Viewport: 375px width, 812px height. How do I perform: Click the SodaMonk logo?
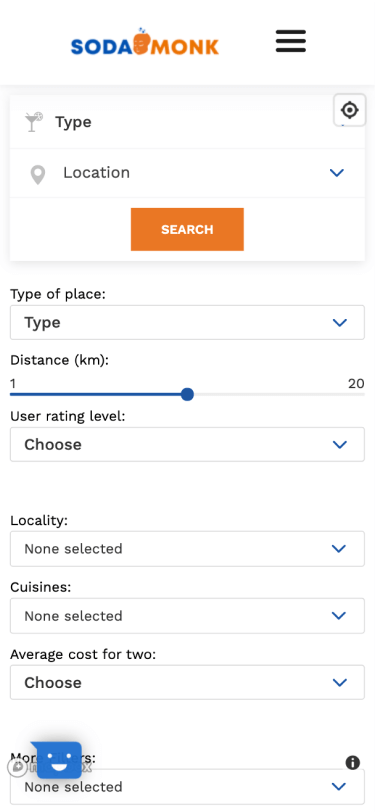(x=145, y=42)
